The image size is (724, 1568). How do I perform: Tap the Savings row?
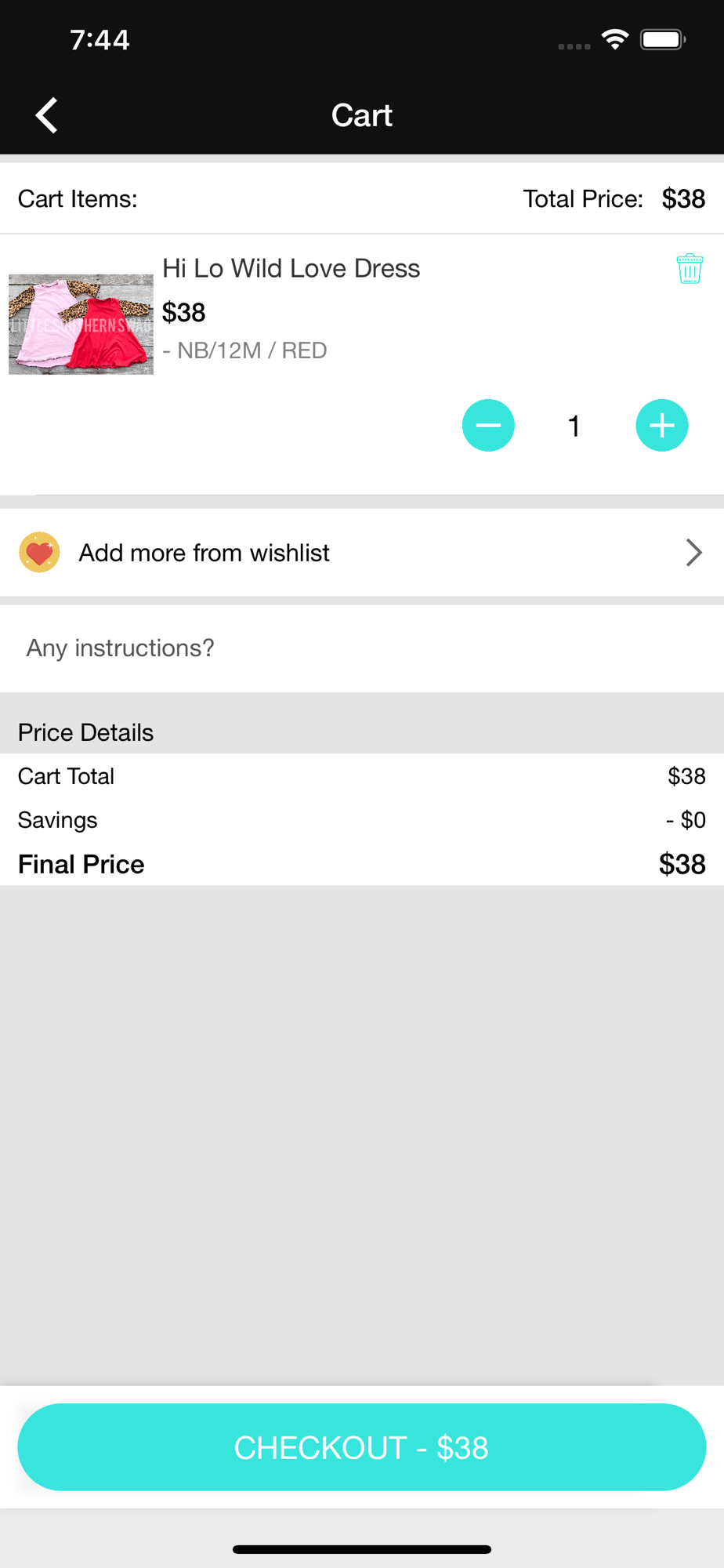click(x=362, y=820)
